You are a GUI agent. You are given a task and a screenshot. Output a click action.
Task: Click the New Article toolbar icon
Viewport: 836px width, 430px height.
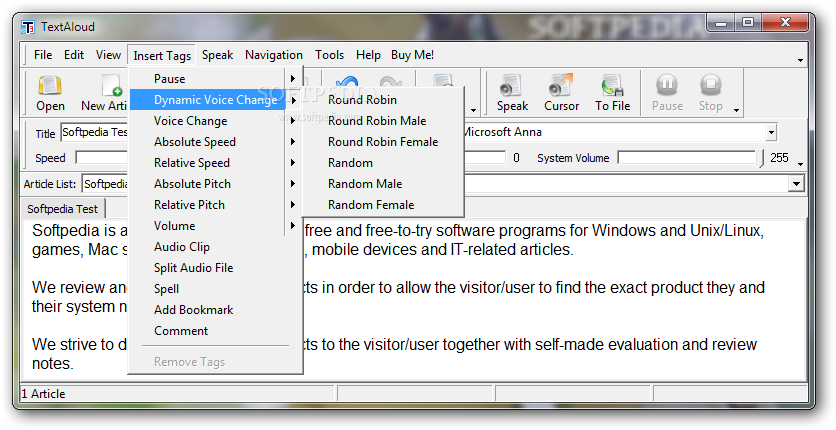(x=112, y=85)
